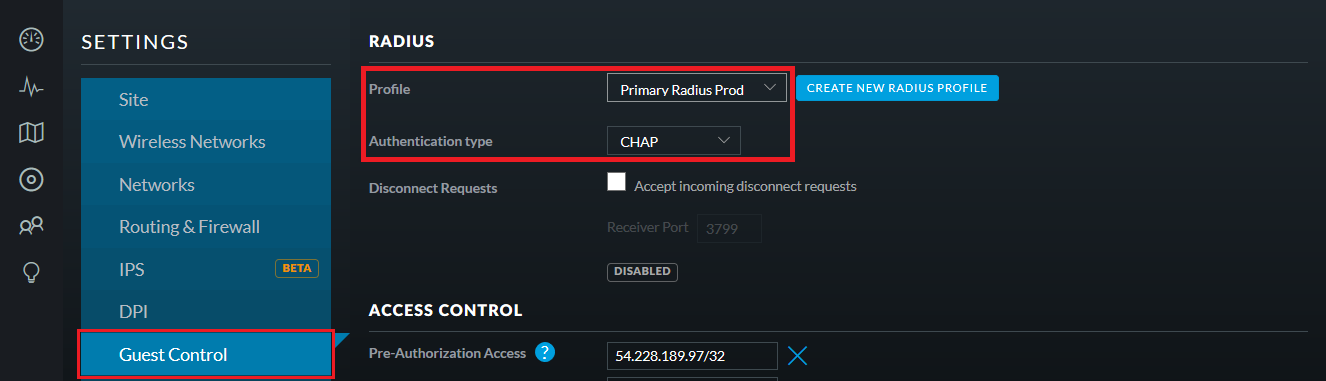This screenshot has width=1326, height=381.
Task: Open the Devices circle icon
Action: pyautogui.click(x=32, y=180)
